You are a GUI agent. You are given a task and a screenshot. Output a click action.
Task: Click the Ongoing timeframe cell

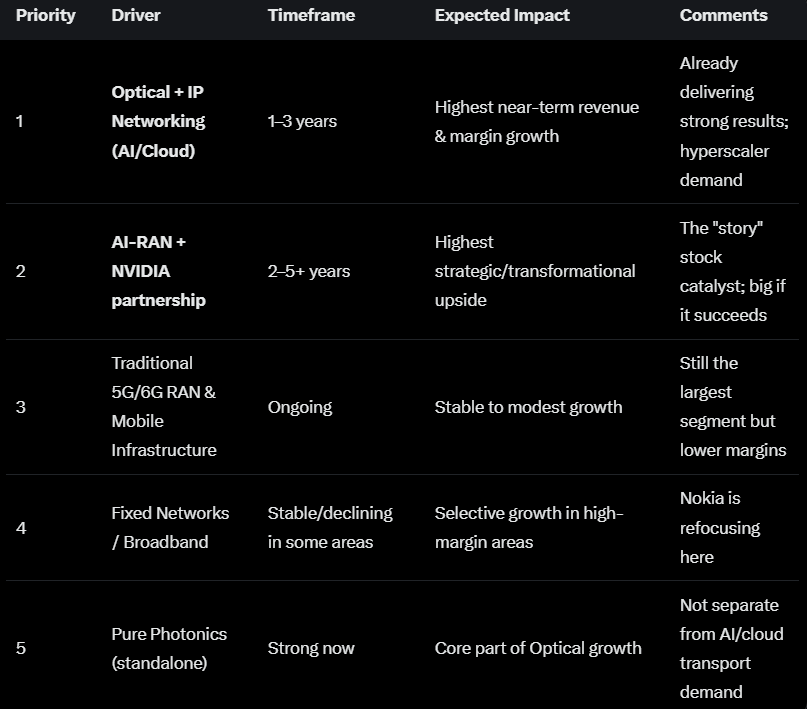300,407
